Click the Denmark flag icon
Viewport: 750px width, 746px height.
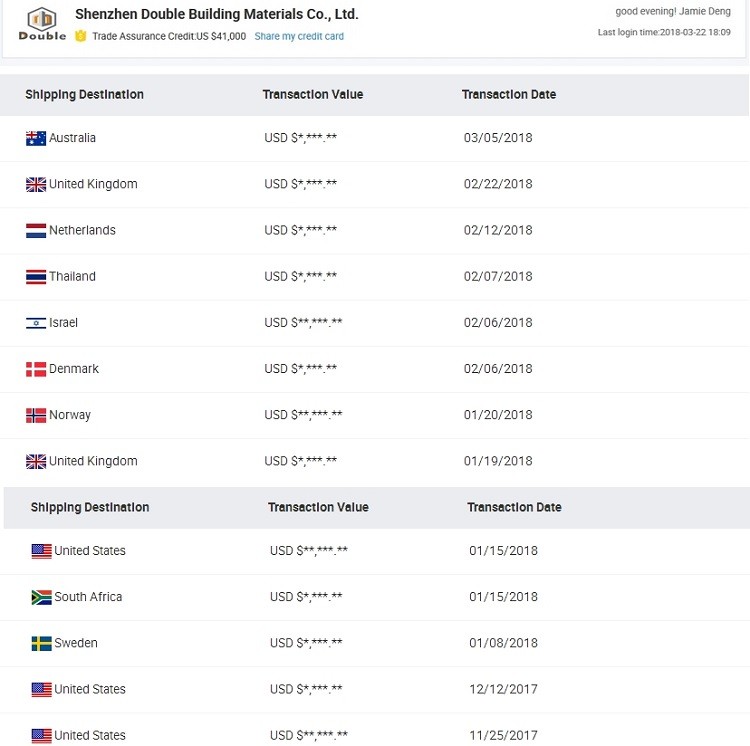click(36, 369)
